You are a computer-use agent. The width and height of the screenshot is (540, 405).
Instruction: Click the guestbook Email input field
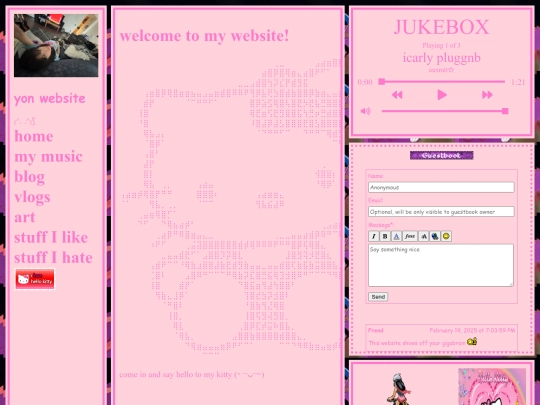(441, 212)
